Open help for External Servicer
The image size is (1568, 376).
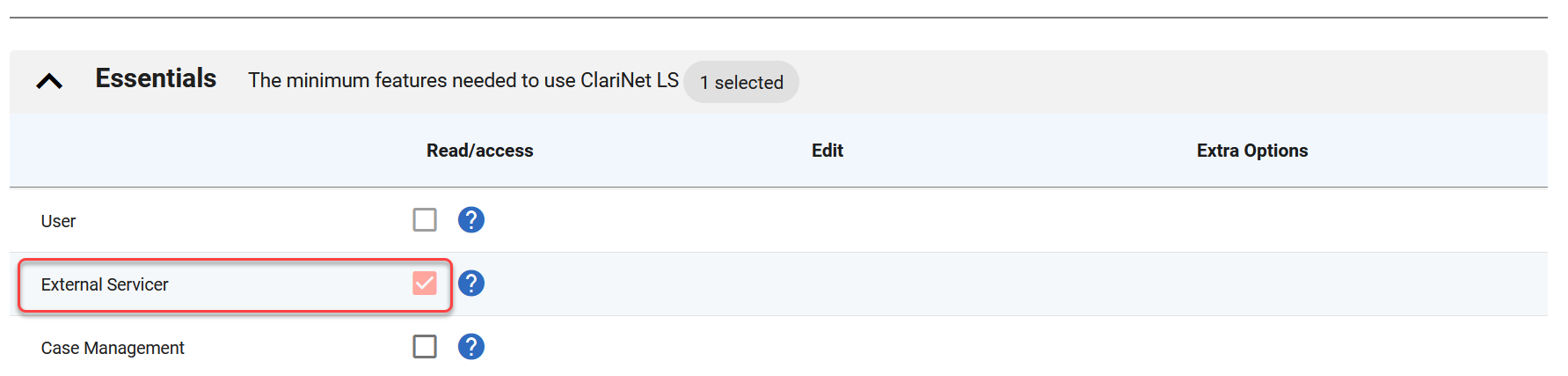(x=471, y=284)
